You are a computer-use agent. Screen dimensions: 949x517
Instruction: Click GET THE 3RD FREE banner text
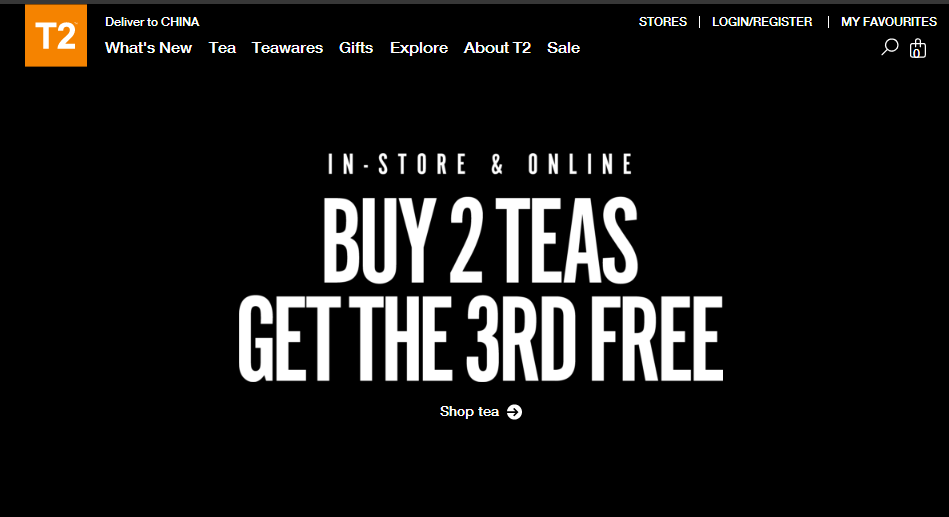[x=481, y=339]
